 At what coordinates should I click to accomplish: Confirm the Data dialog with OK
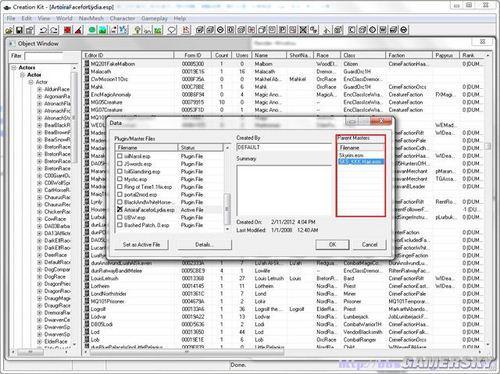tap(332, 245)
